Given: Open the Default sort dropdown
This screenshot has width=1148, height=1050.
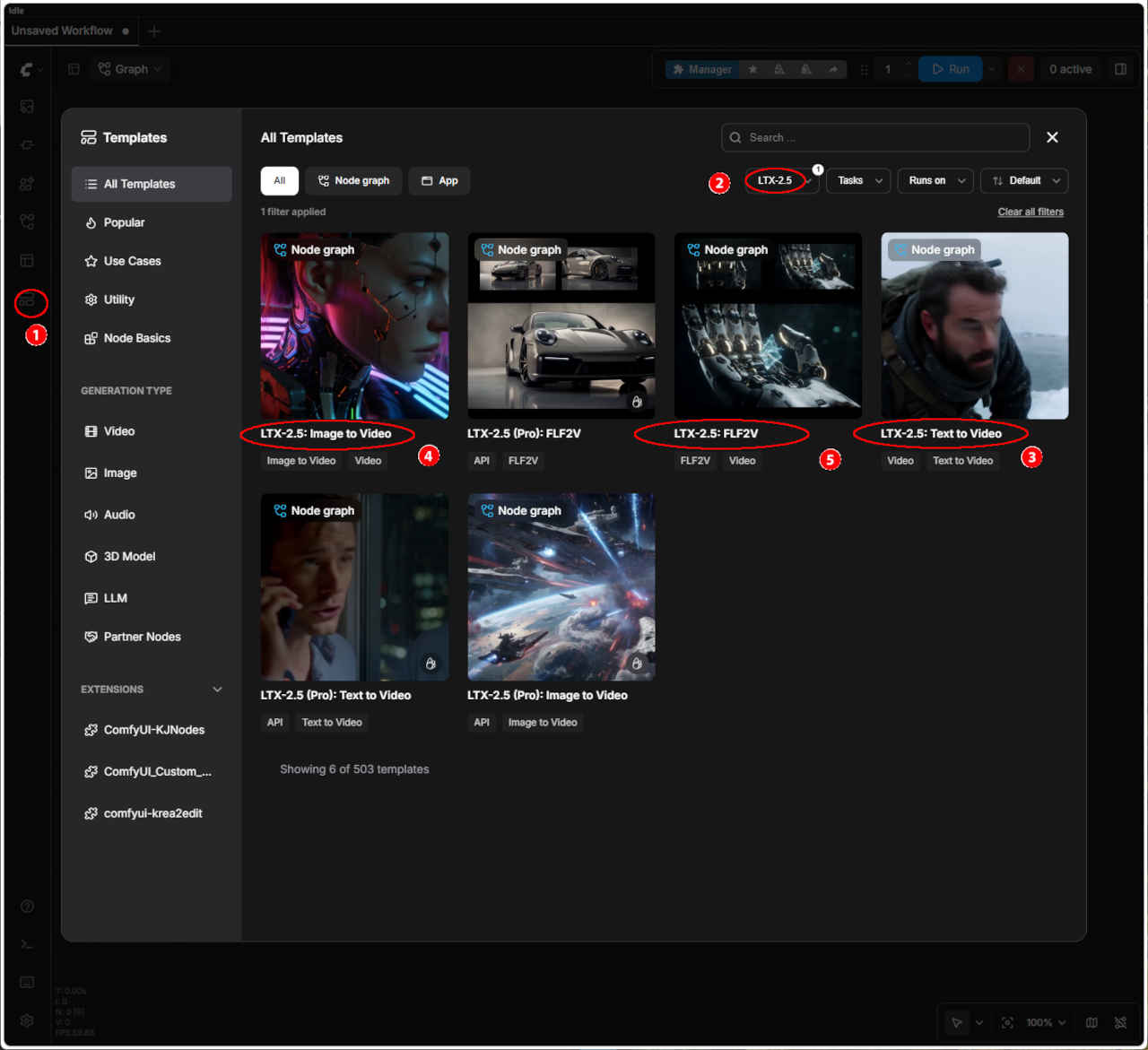Looking at the screenshot, I should (x=1024, y=180).
